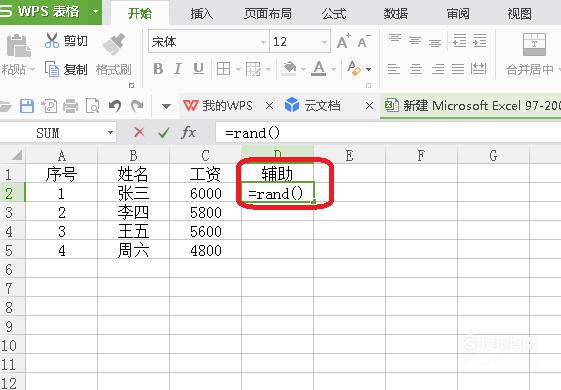Increase font size with A+ icon
The image size is (561, 390).
pos(343,41)
